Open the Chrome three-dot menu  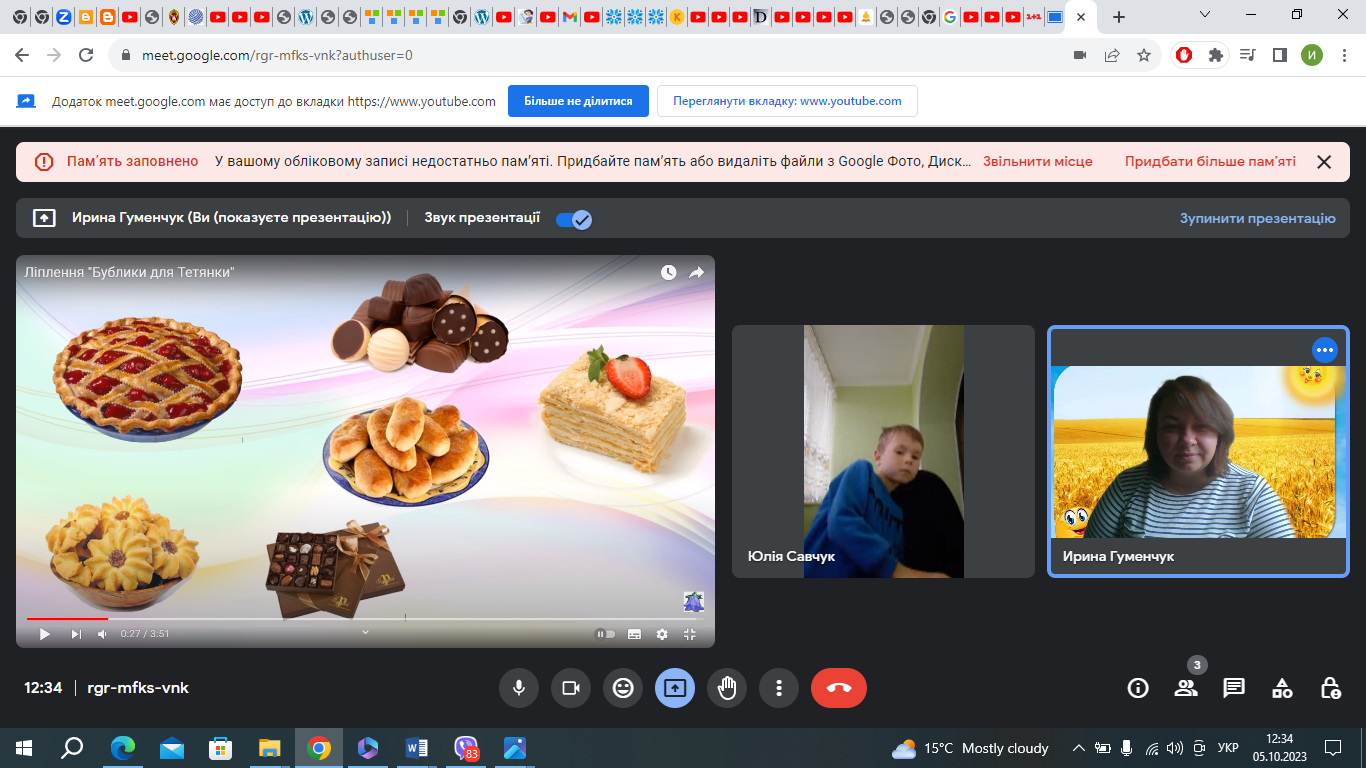coord(1343,56)
